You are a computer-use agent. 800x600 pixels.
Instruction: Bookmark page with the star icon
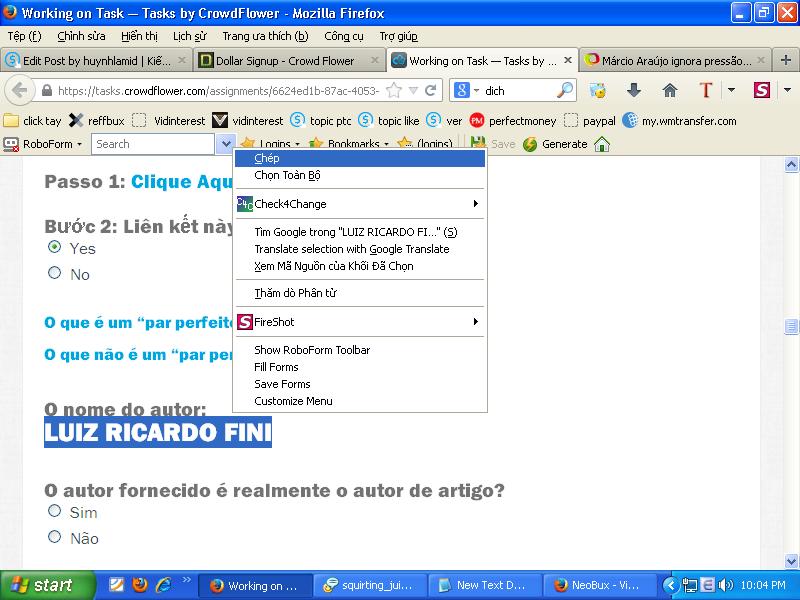tap(393, 91)
